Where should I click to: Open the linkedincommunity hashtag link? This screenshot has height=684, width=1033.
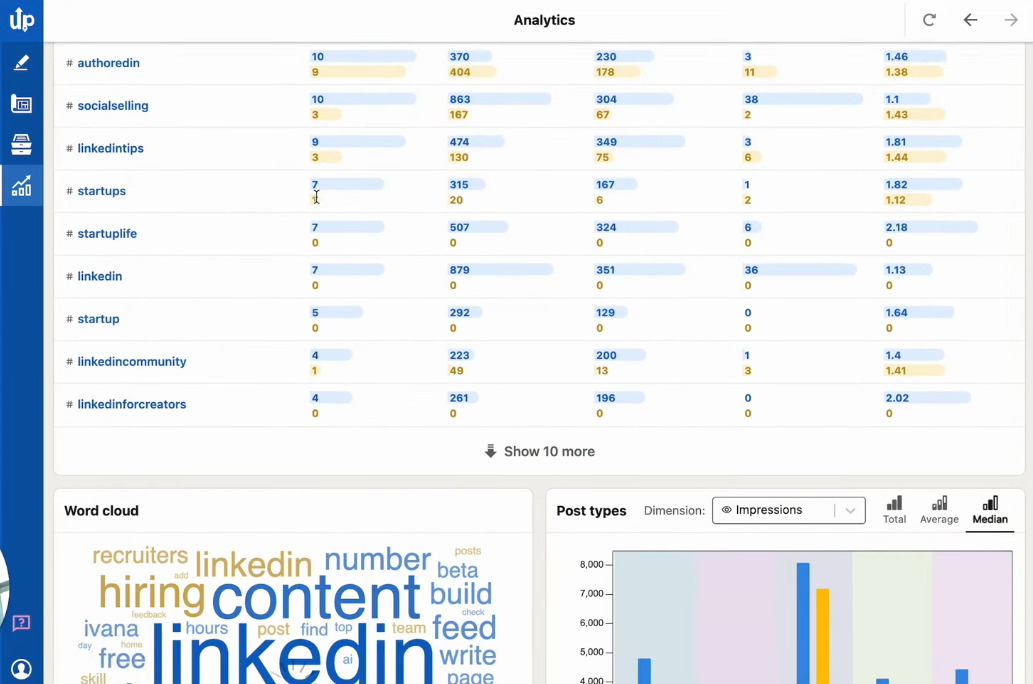click(x=132, y=362)
